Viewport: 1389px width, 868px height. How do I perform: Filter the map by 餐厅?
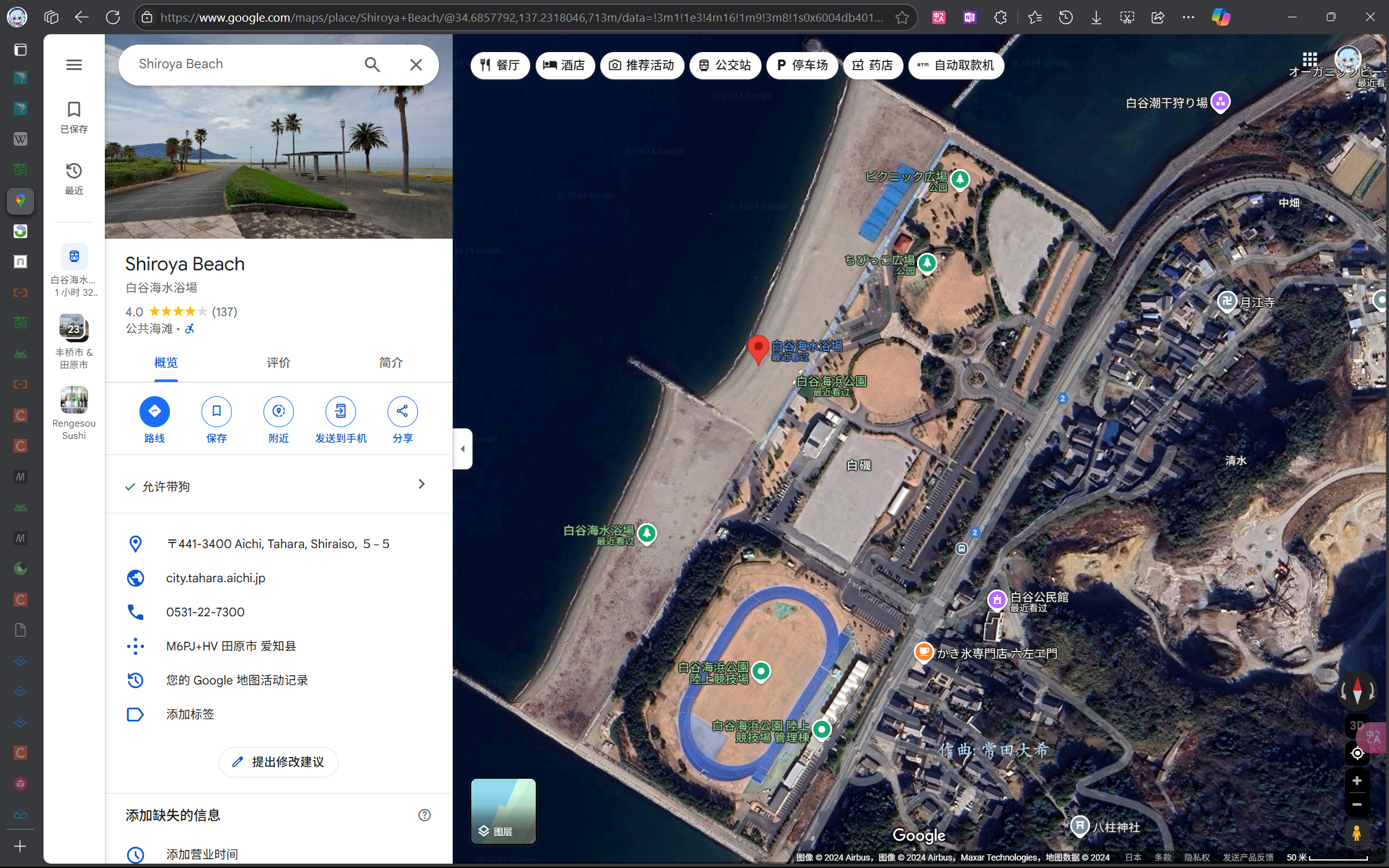tap(500, 65)
